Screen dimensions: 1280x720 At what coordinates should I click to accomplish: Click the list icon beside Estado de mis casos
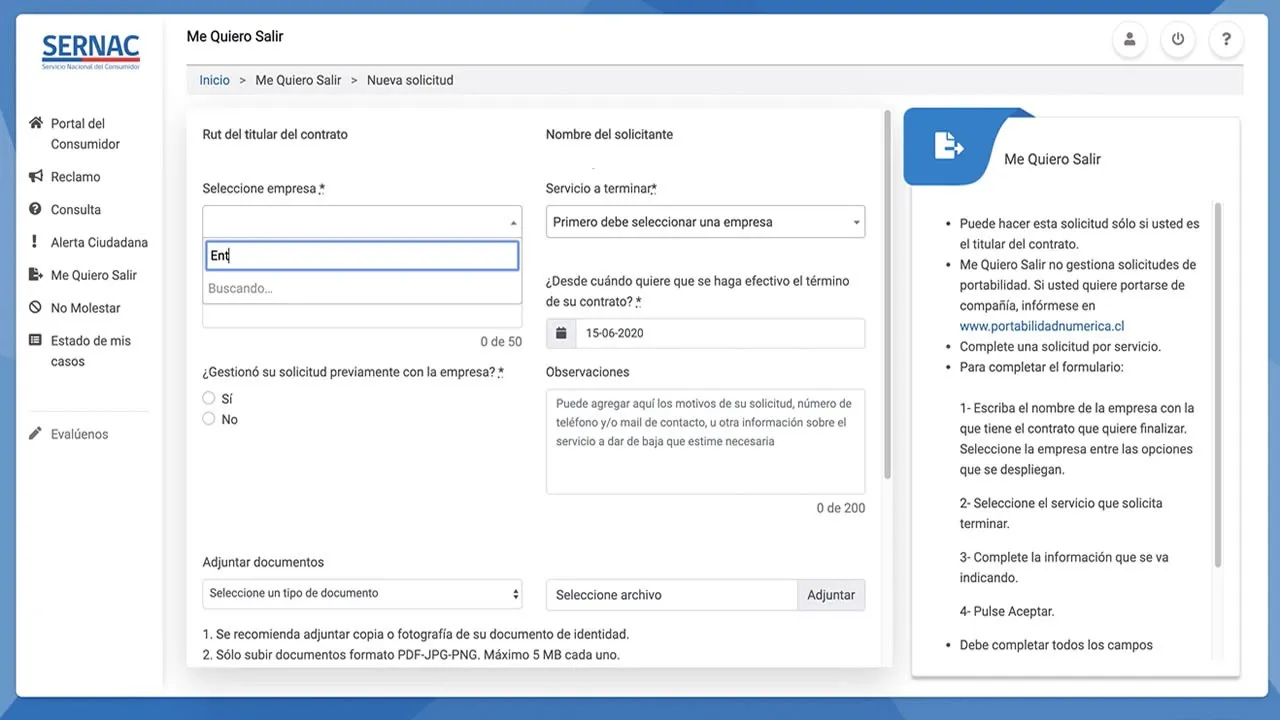tap(36, 341)
